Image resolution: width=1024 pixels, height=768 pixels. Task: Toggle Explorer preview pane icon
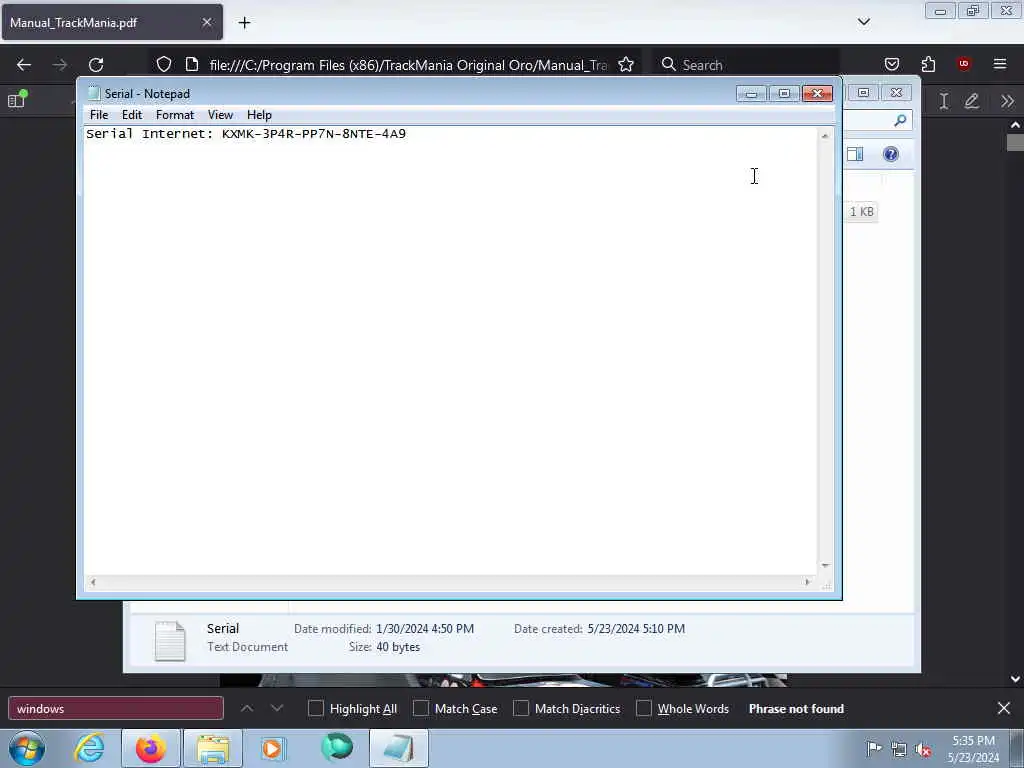(856, 154)
